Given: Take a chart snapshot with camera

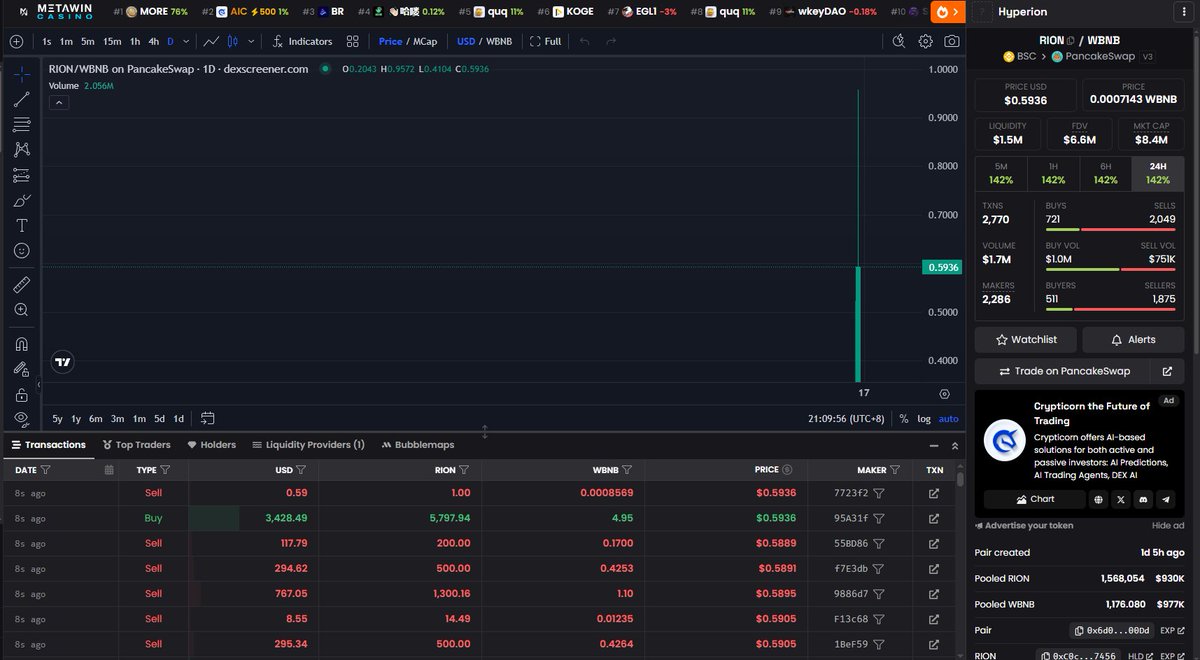Looking at the screenshot, I should tap(952, 41).
